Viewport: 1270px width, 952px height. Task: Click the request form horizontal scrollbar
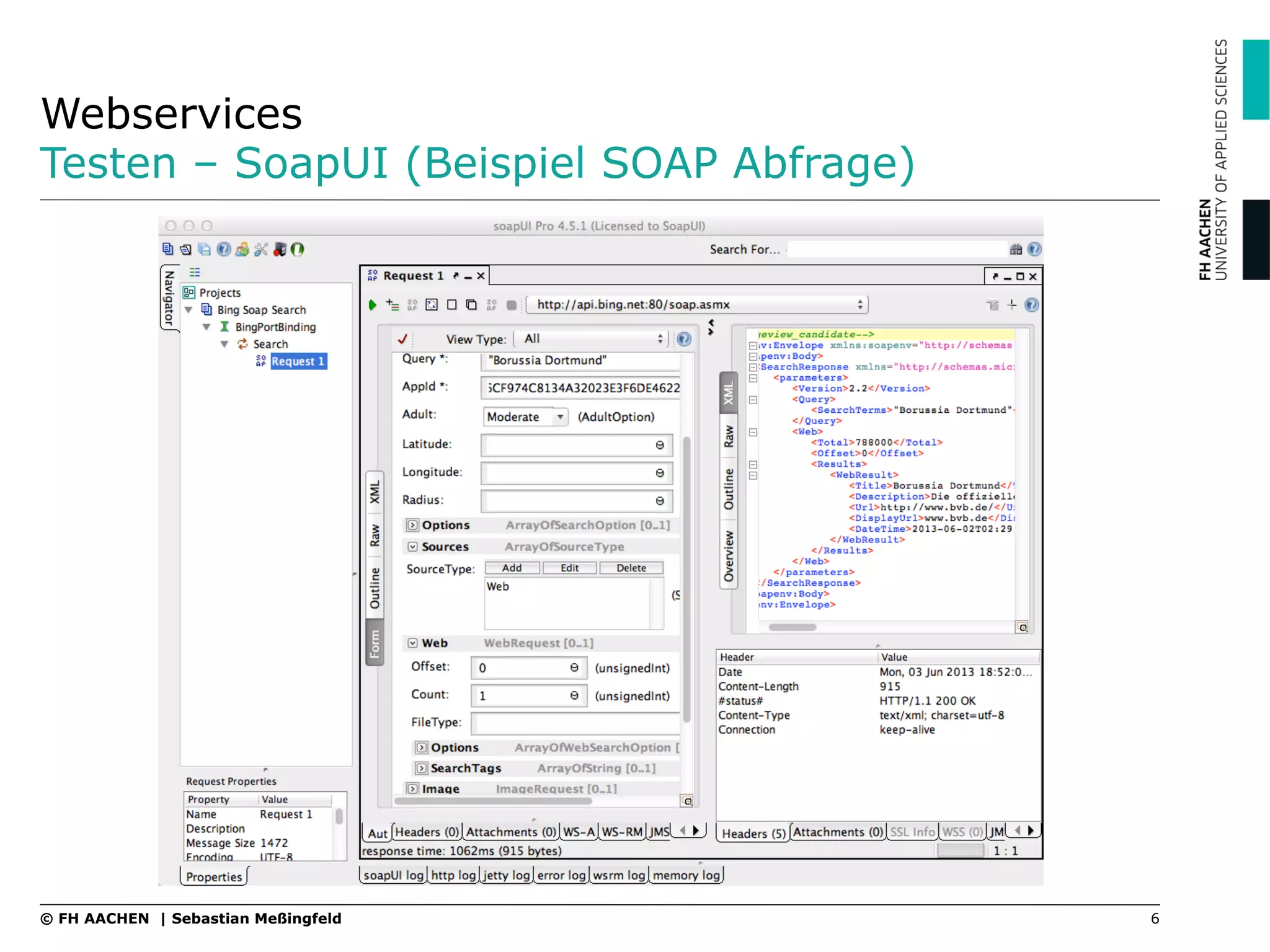pyautogui.click(x=494, y=801)
